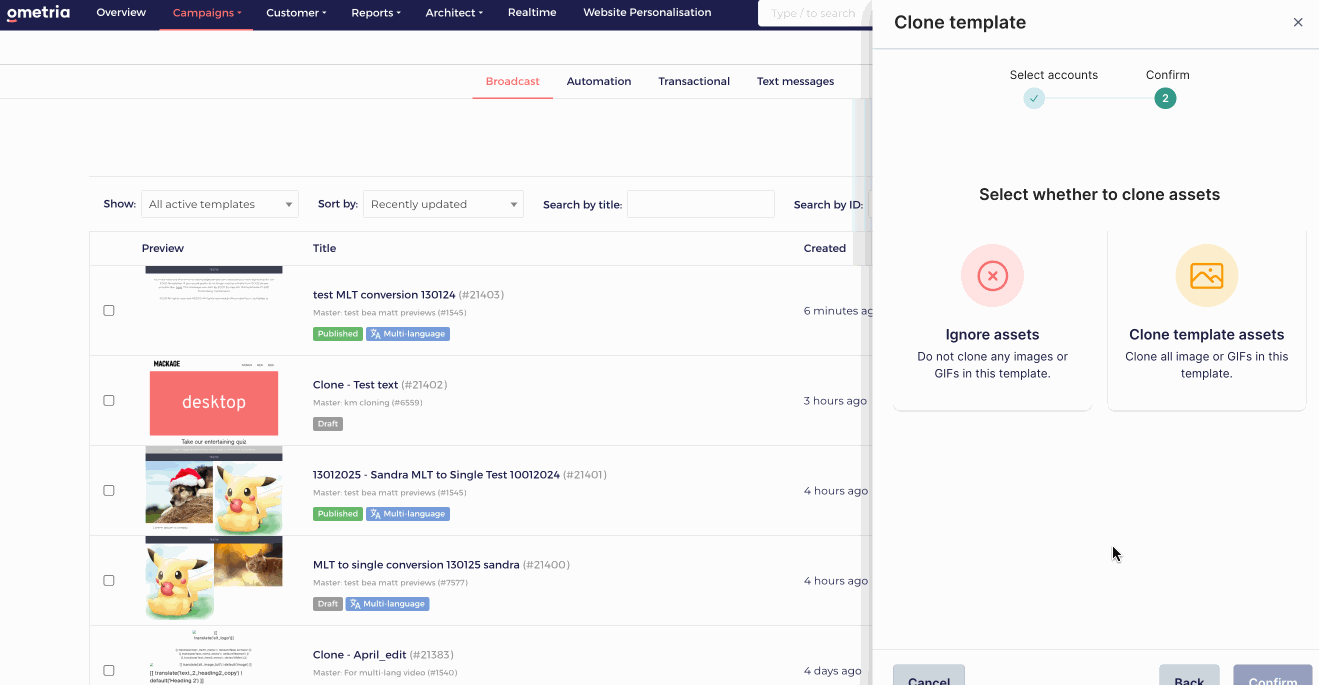Click the Ignore assets red X icon
The height and width of the screenshot is (685, 1319).
992,275
